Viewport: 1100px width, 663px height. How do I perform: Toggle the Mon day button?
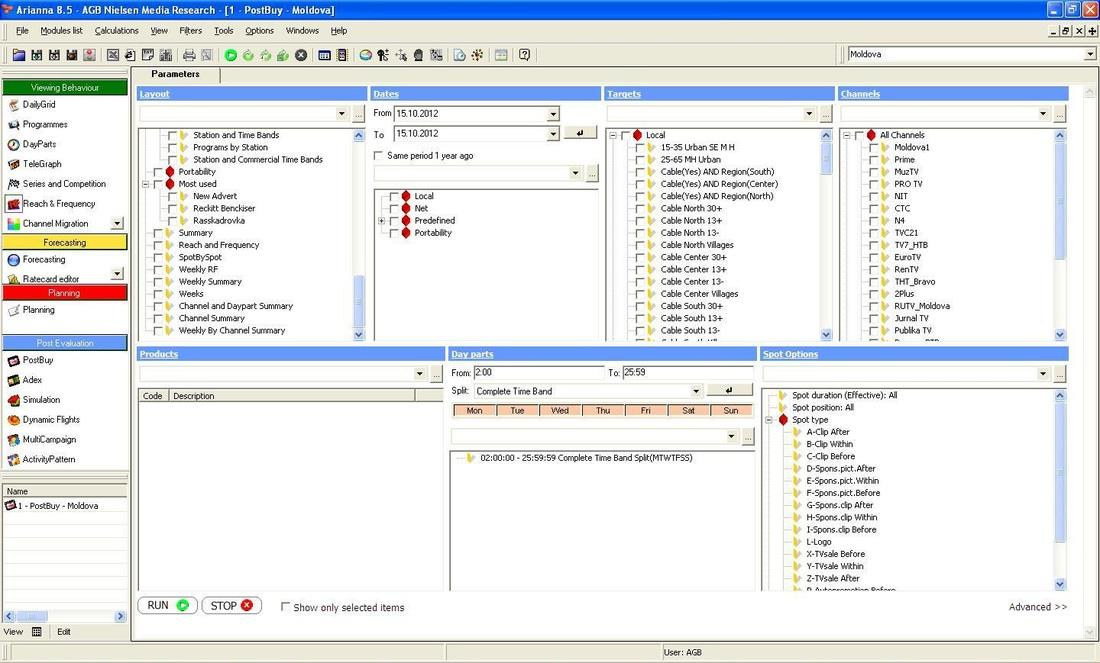pos(474,410)
